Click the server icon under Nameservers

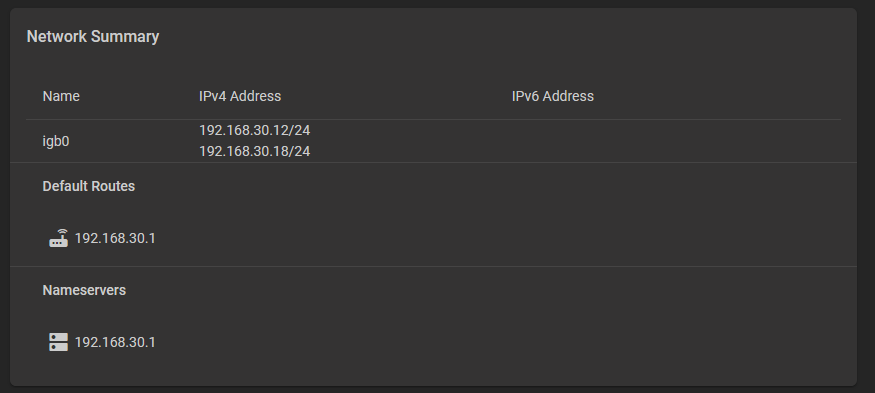[59, 342]
